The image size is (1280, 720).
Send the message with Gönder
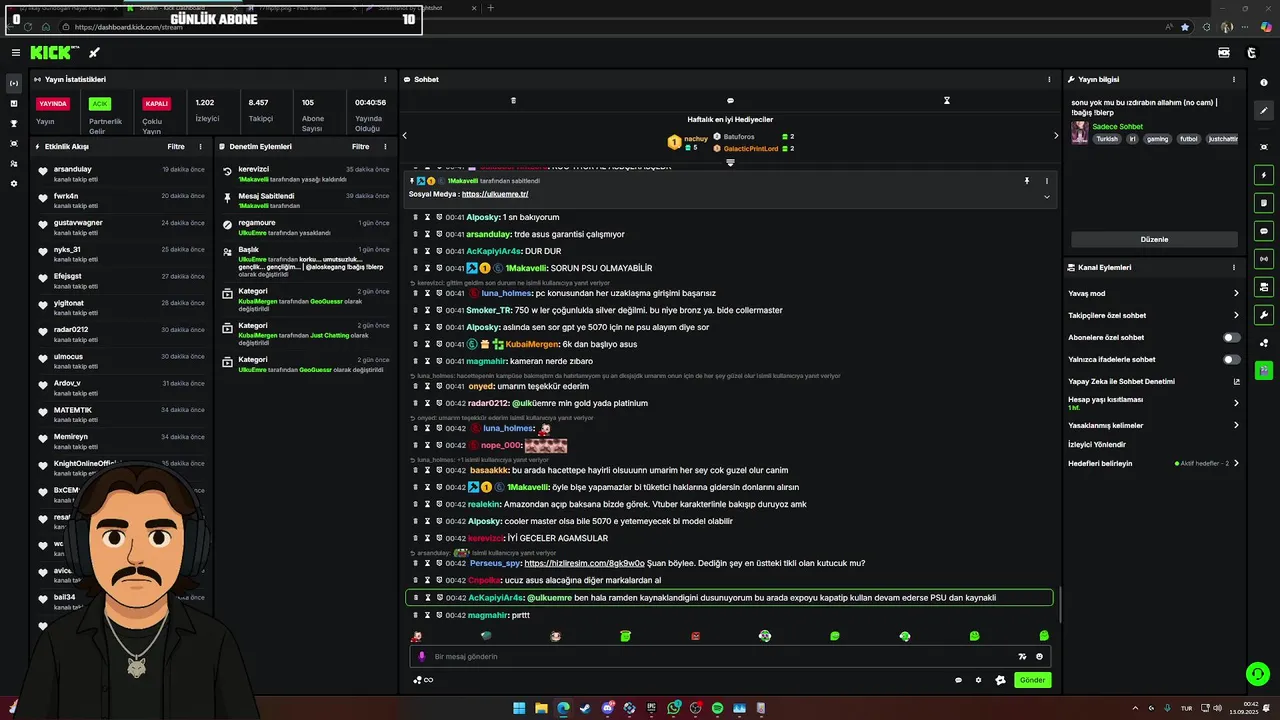[1032, 680]
